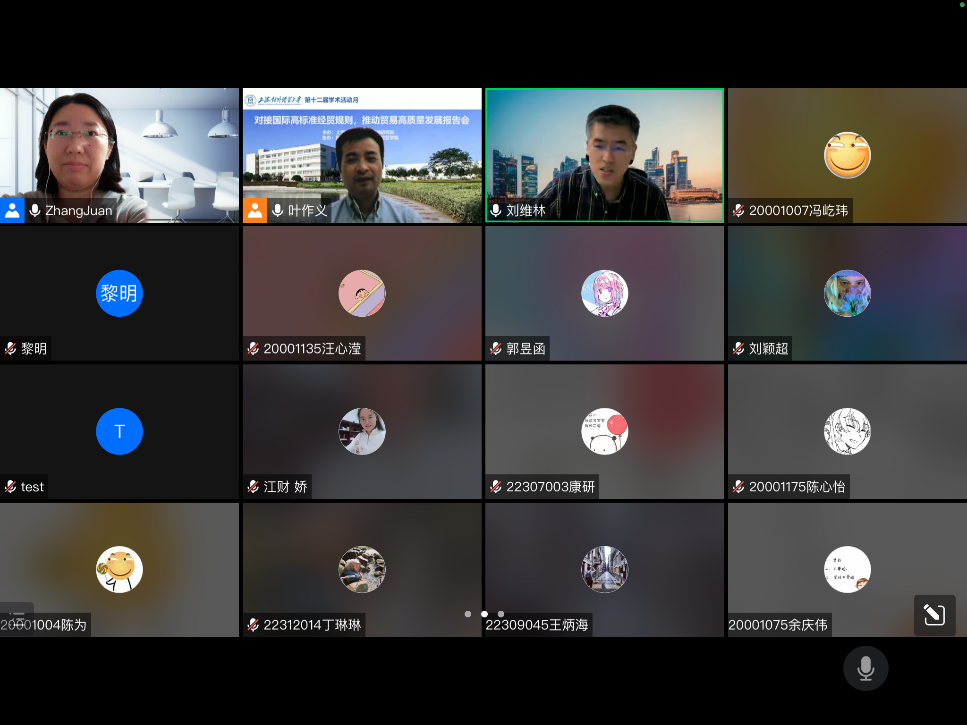
Task: Click muted mic icon beside test
Action: [11, 487]
